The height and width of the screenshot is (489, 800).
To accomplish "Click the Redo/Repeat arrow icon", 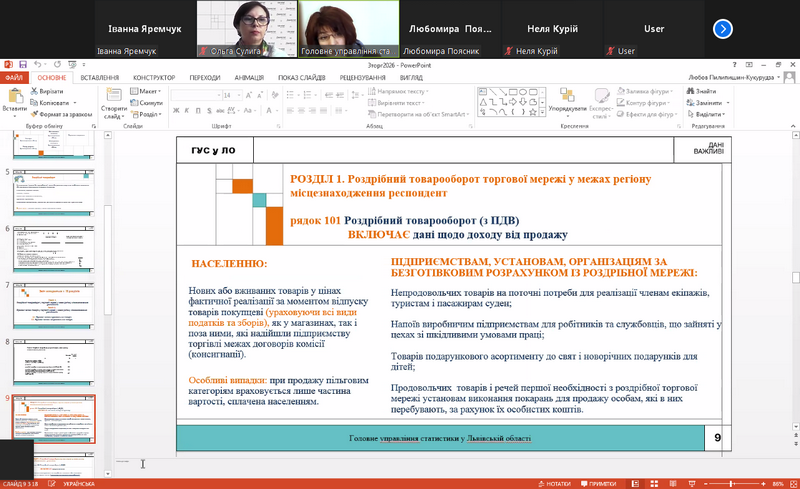I will click(57, 64).
